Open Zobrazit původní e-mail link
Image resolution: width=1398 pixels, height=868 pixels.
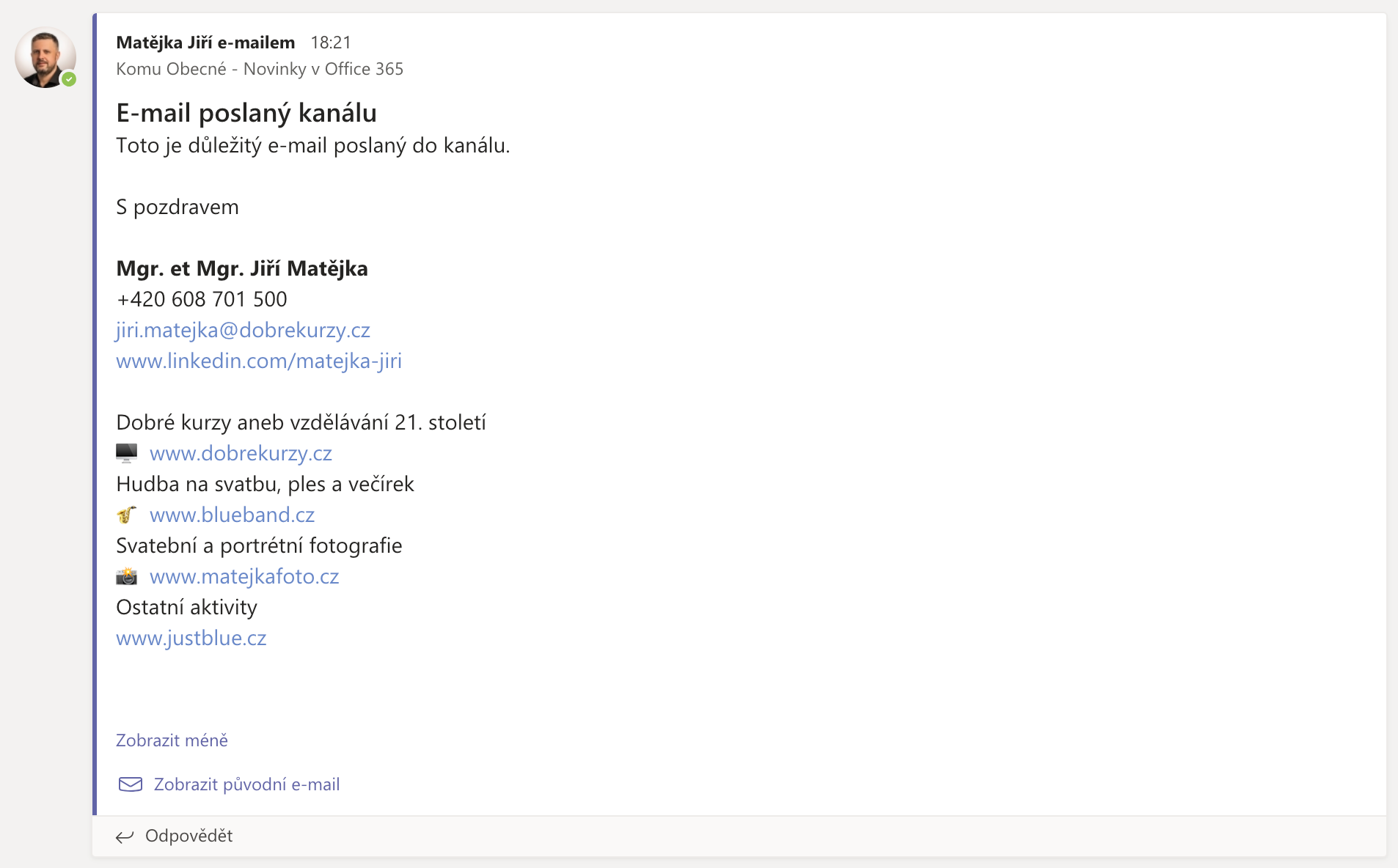pos(246,784)
